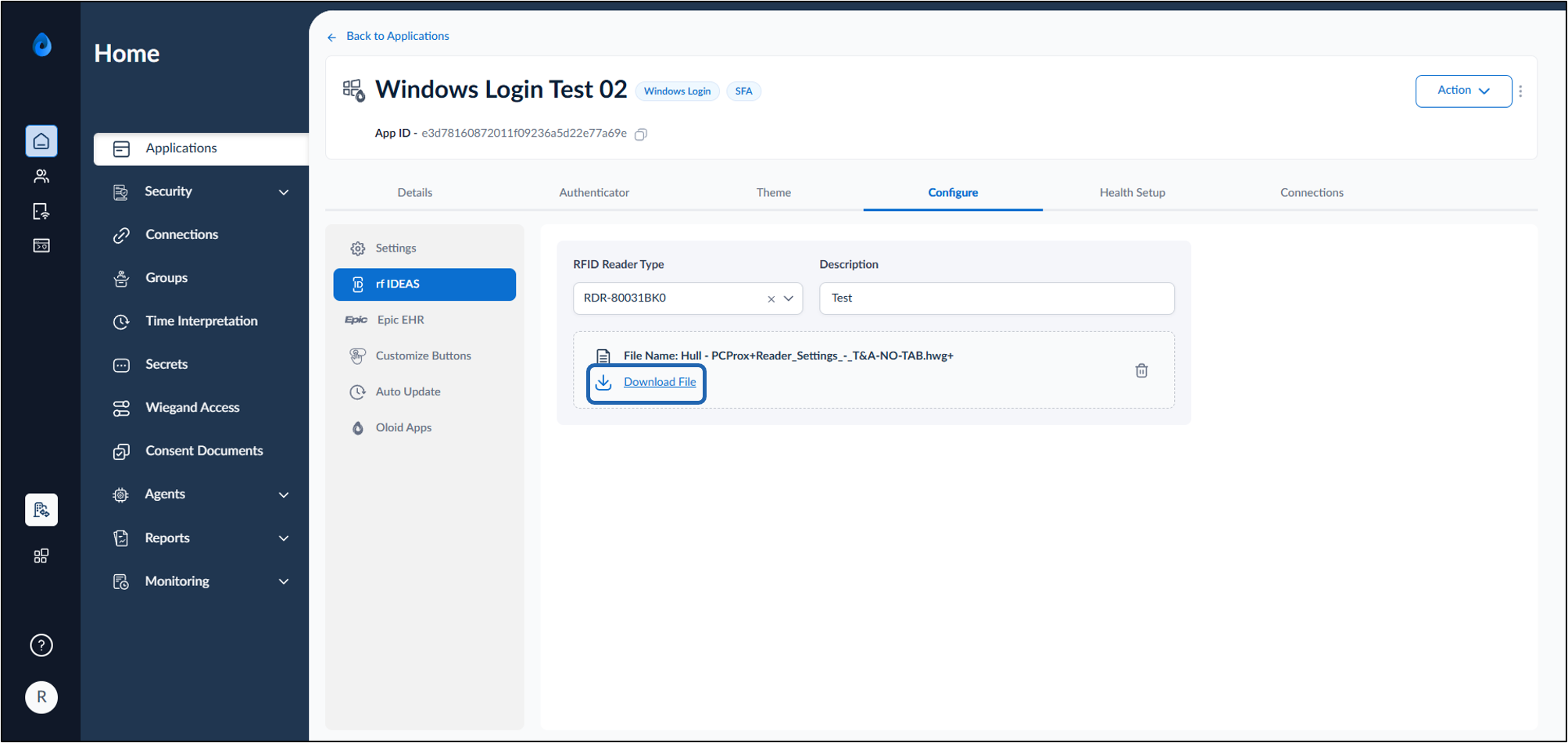Go to Consent Documents in sidebar
1568x743 pixels.
tap(201, 452)
